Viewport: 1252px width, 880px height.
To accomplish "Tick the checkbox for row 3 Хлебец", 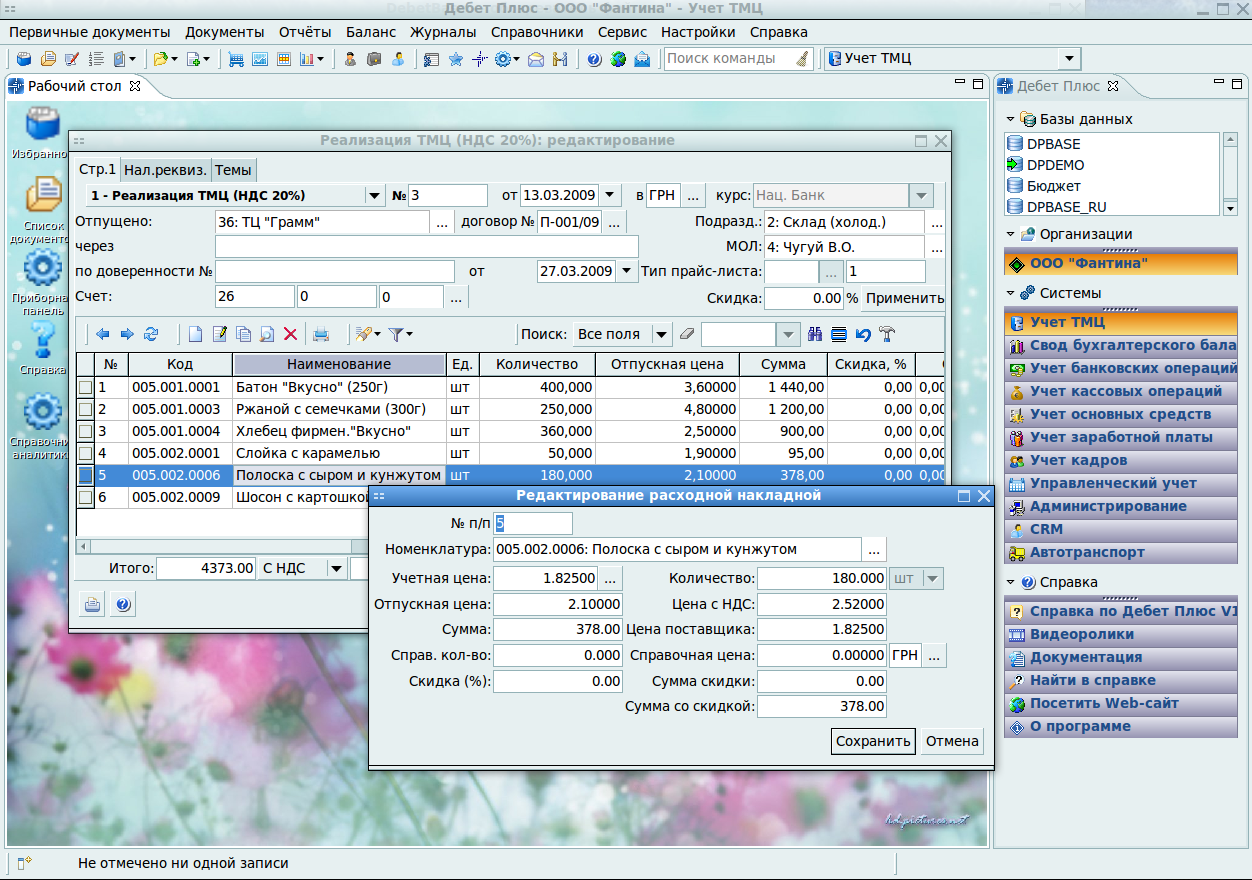I will tap(86, 431).
